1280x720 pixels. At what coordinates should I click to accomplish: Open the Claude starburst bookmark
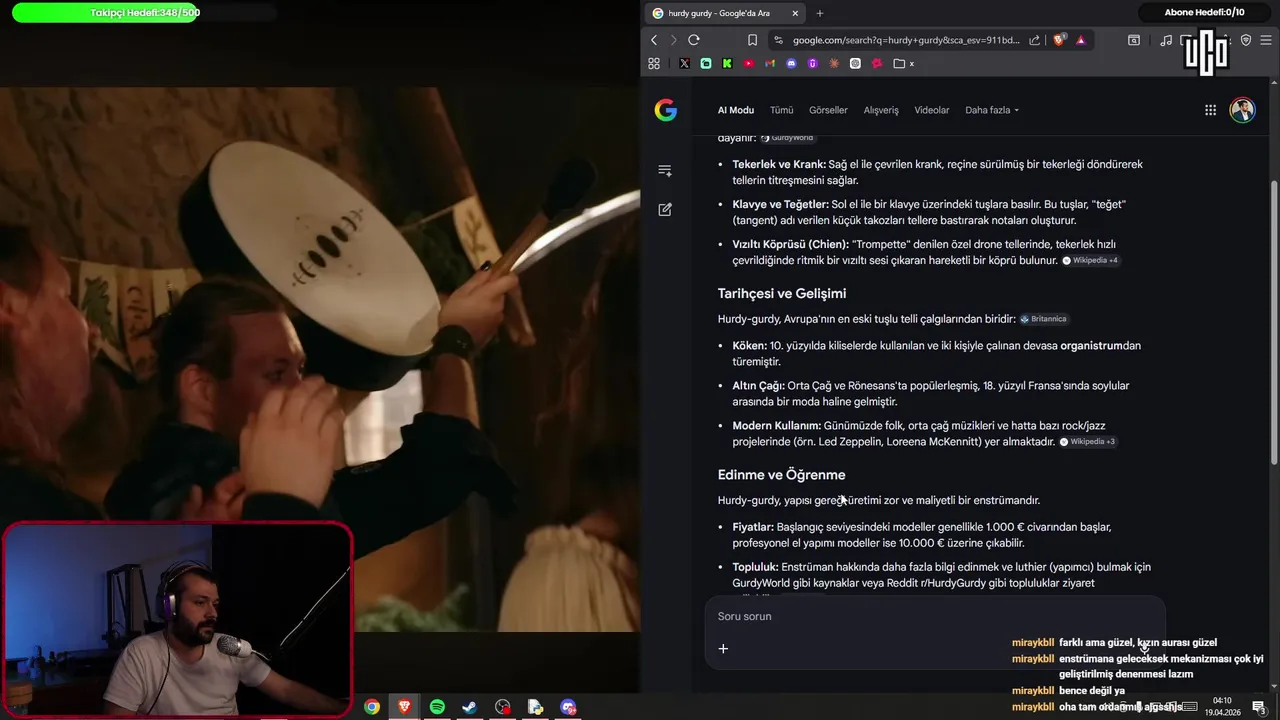pos(834,63)
